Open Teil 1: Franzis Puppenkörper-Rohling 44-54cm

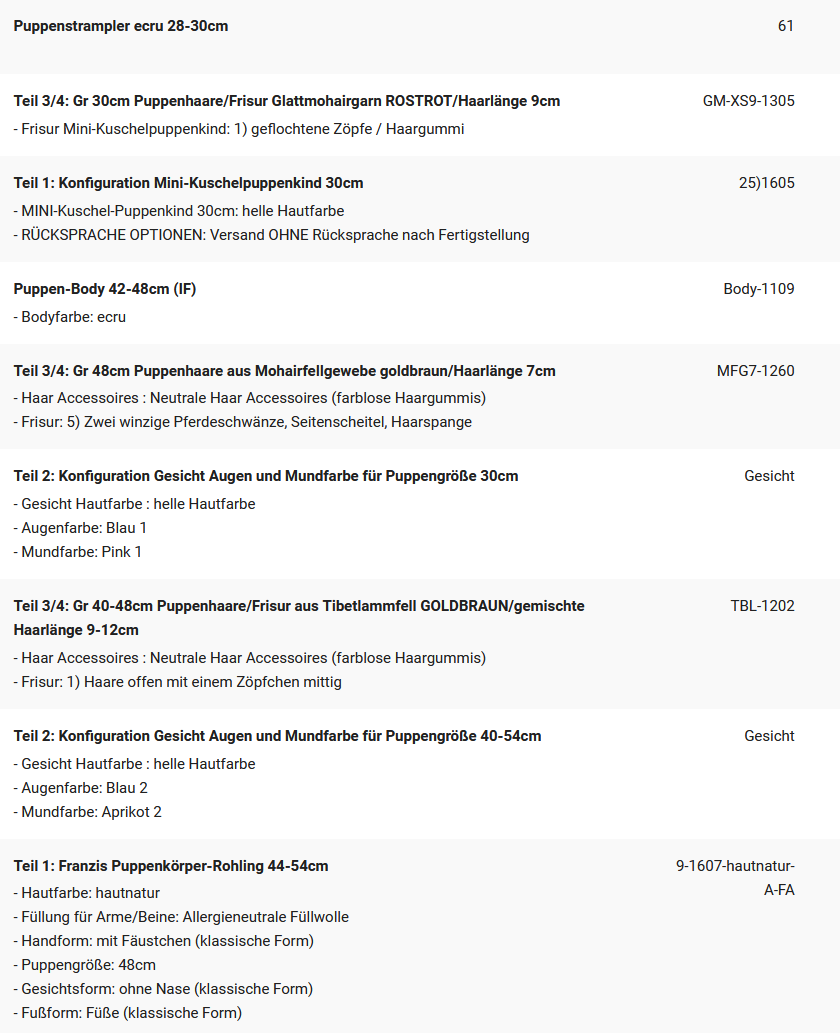coord(171,866)
